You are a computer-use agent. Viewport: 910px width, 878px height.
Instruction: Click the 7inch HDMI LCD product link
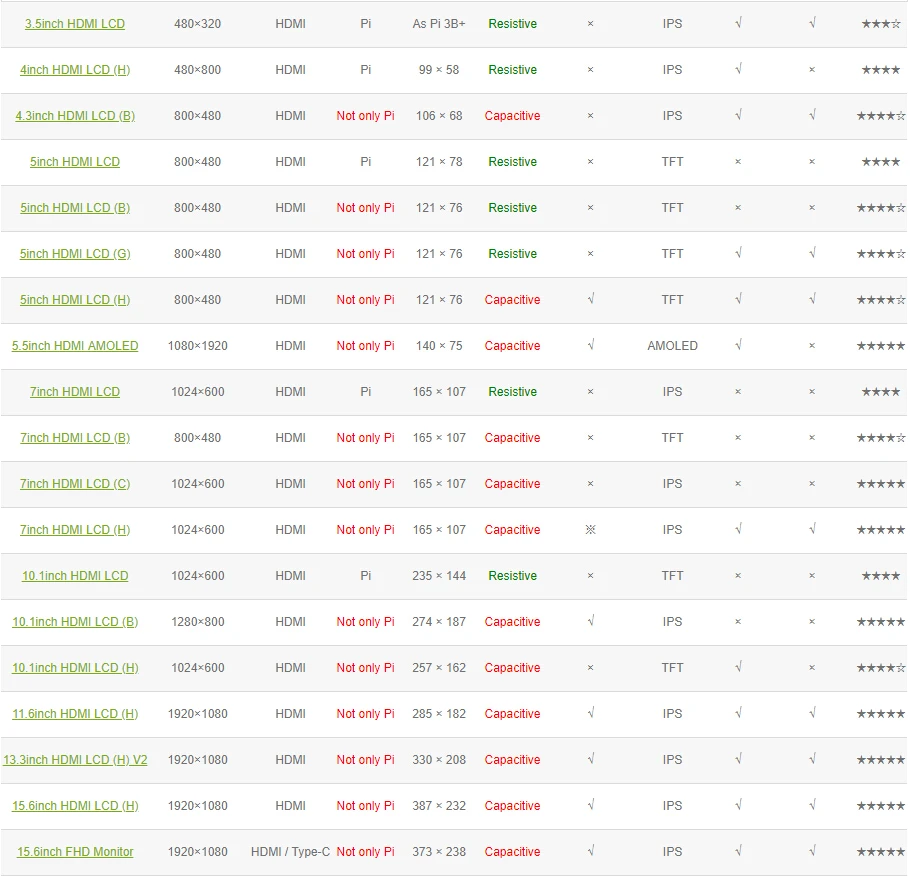pyautogui.click(x=75, y=392)
